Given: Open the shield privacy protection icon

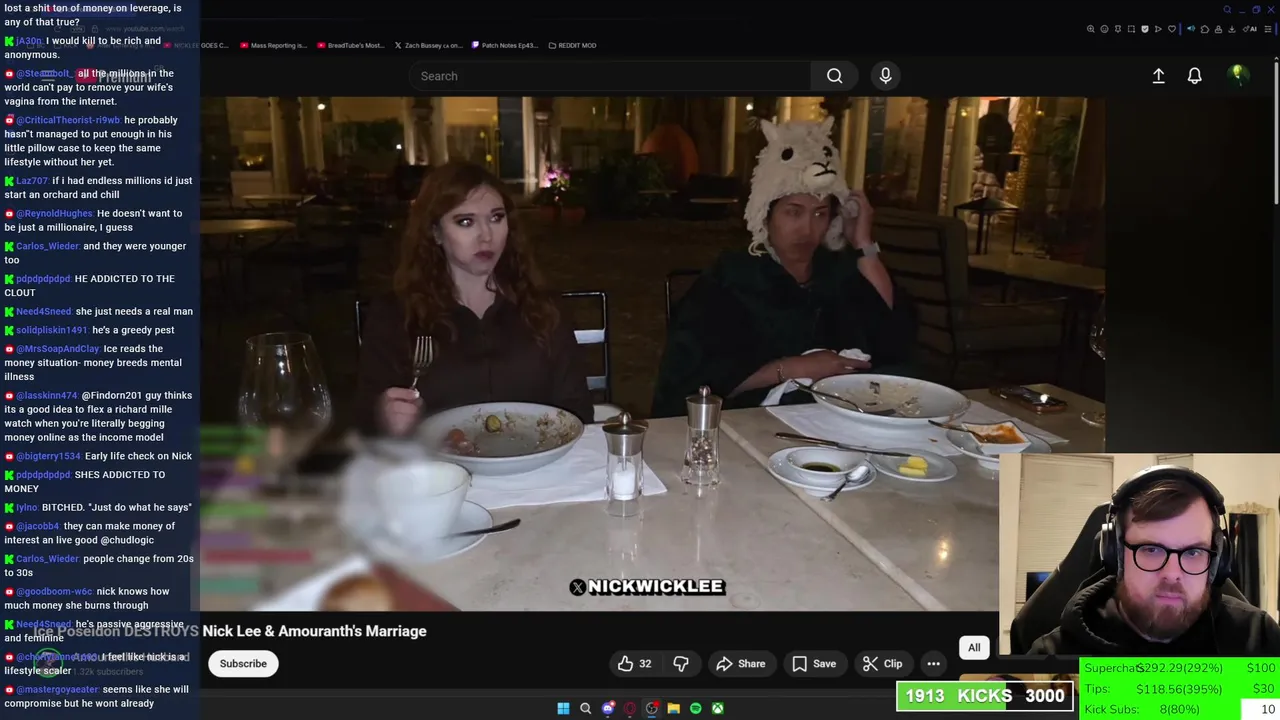Looking at the screenshot, I should tap(1145, 29).
